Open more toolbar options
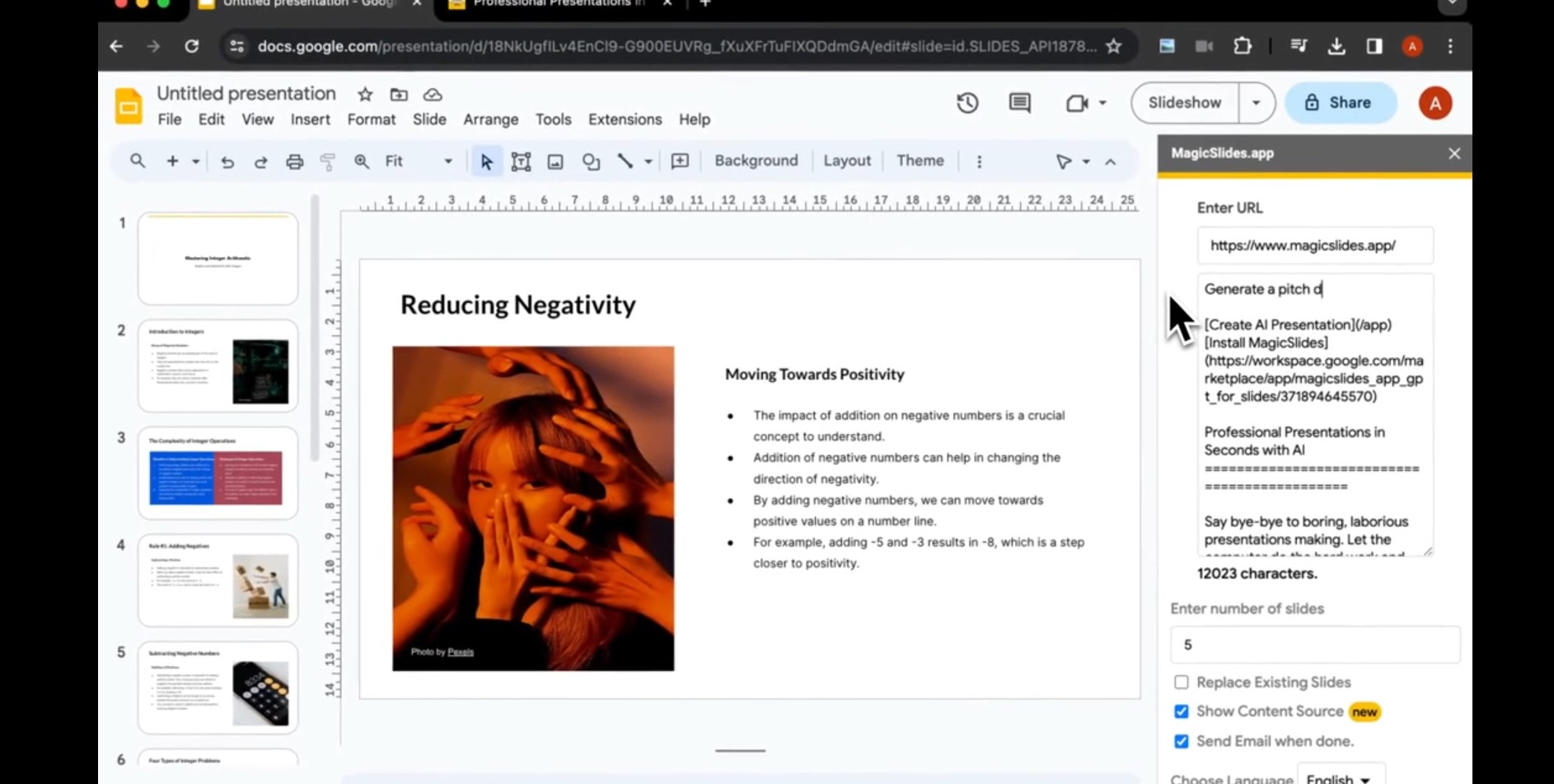The height and width of the screenshot is (784, 1554). 979,161
